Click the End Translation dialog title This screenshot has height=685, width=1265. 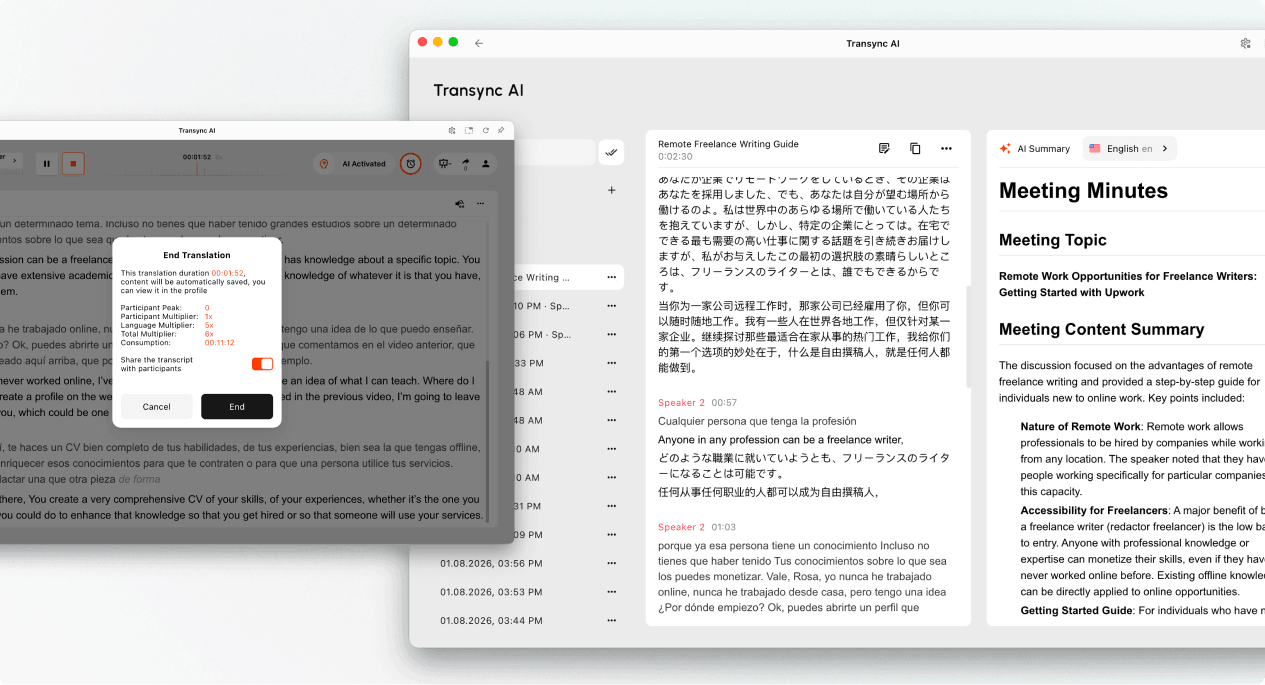tap(197, 255)
